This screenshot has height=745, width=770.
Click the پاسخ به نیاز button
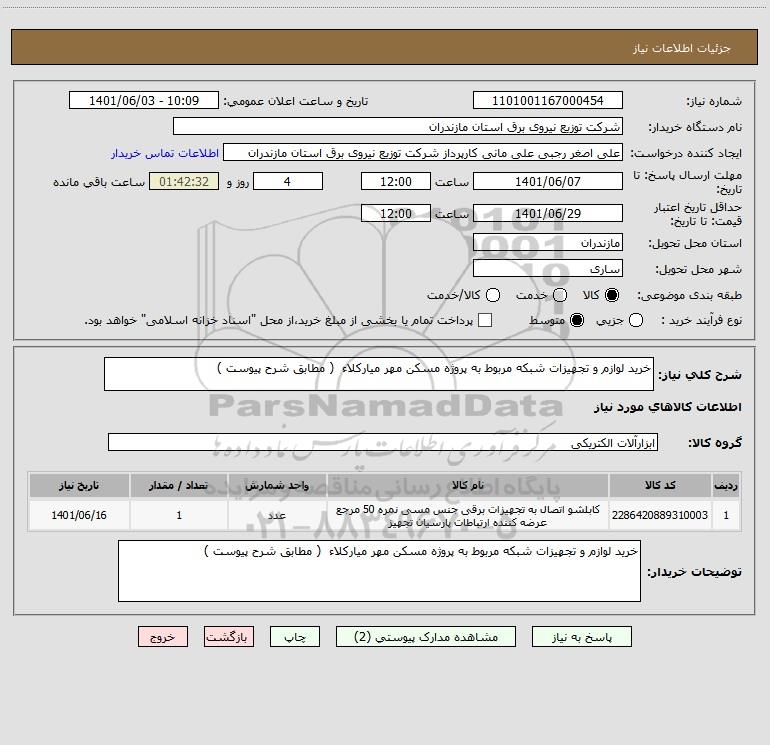coord(581,637)
